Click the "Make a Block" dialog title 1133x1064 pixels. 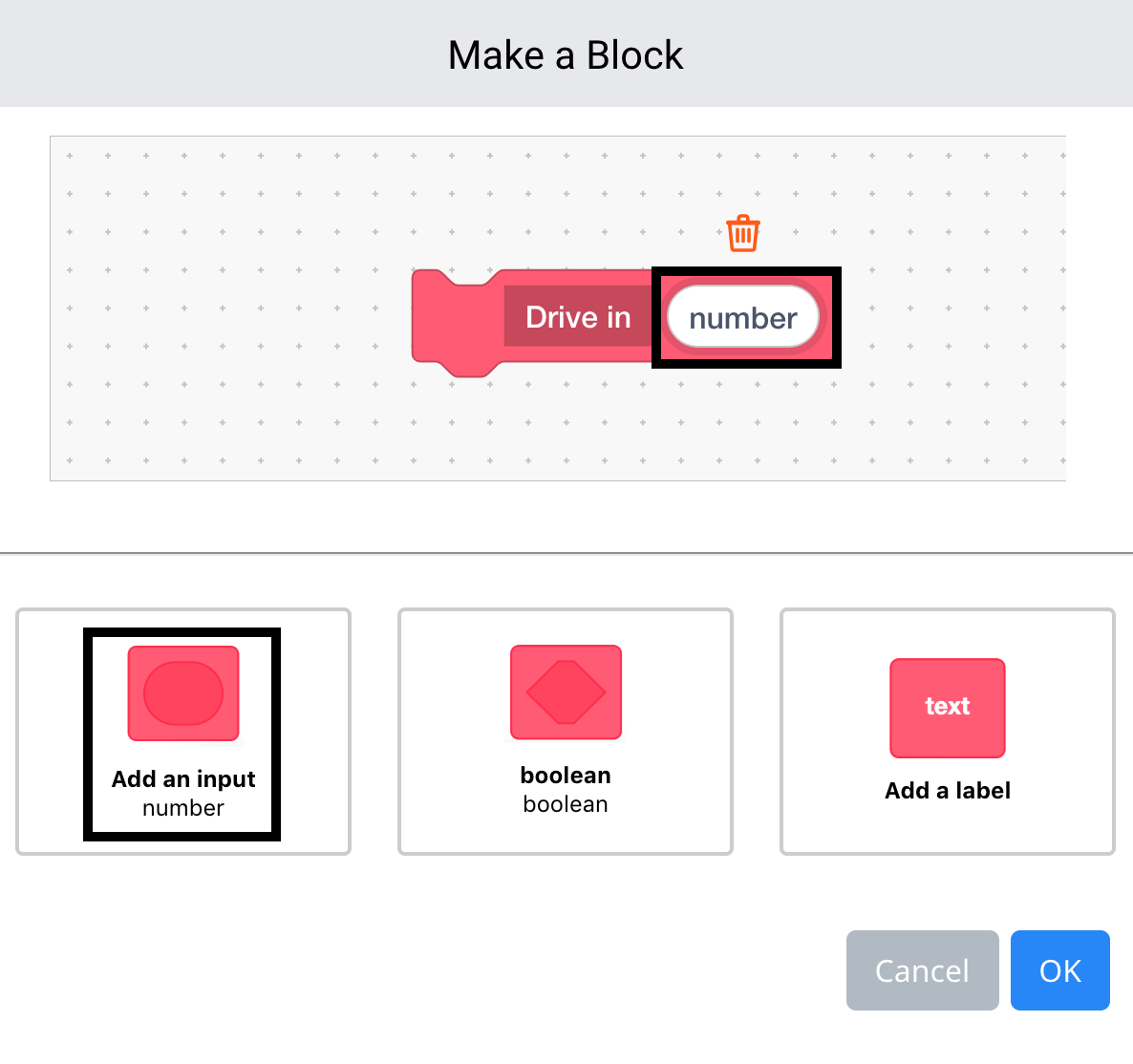pyautogui.click(x=566, y=54)
